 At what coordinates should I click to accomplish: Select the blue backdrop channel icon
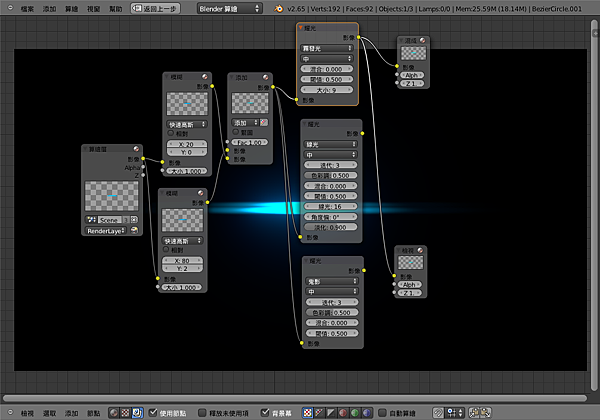367,413
